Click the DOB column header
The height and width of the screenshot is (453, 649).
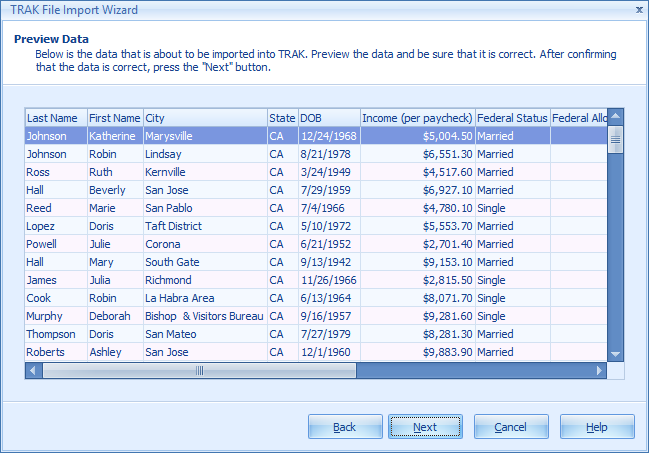point(327,118)
